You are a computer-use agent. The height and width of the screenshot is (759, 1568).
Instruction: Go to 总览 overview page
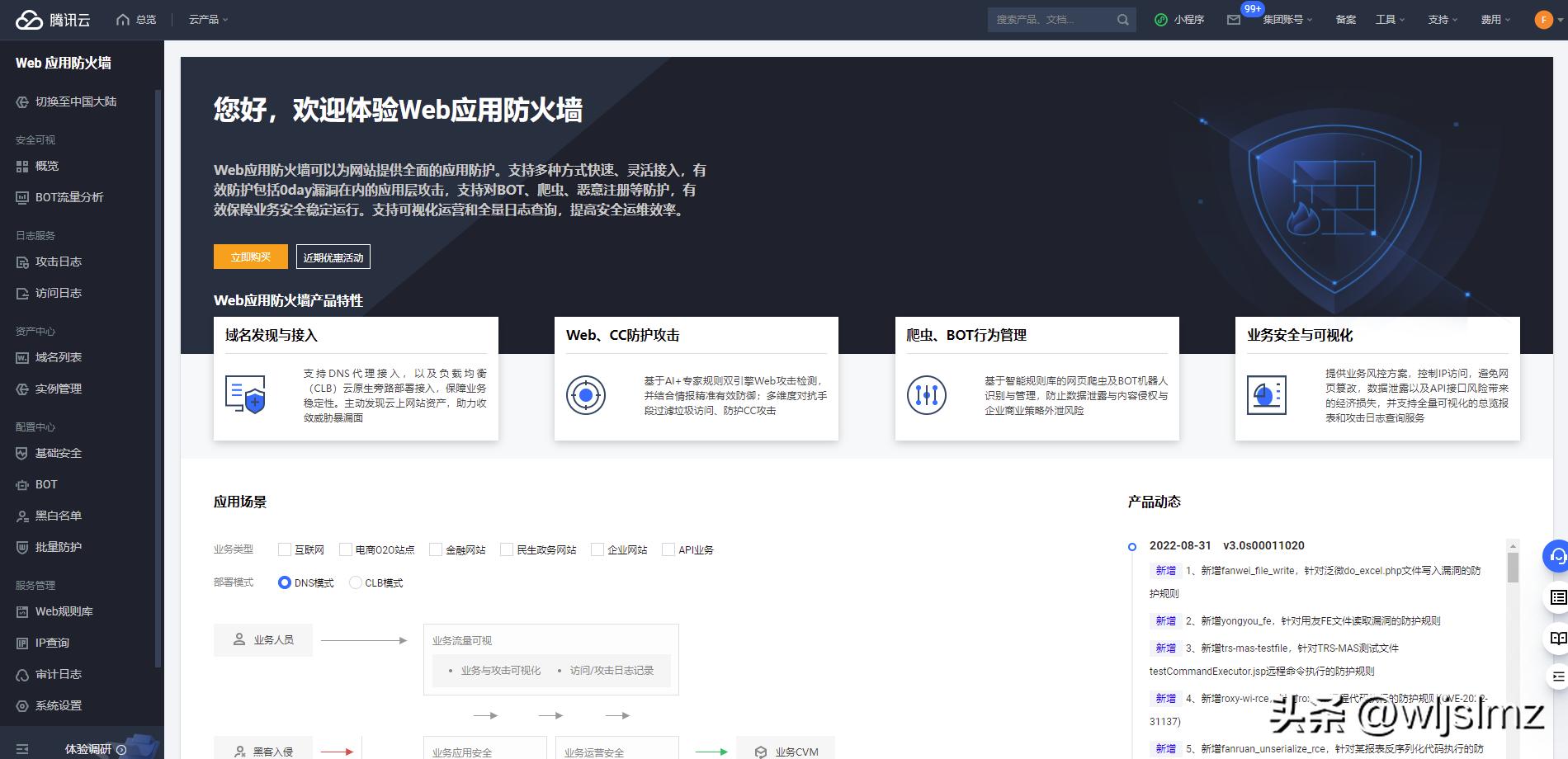pyautogui.click(x=137, y=19)
